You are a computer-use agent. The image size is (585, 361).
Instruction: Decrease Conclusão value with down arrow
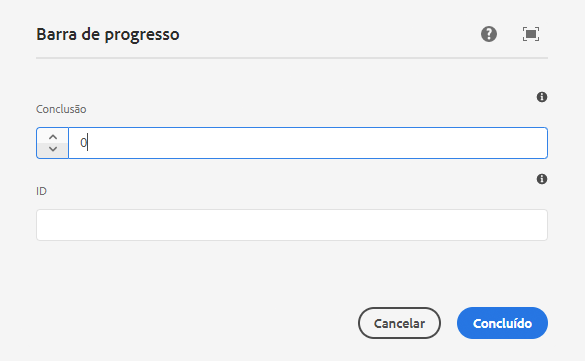[x=53, y=150]
